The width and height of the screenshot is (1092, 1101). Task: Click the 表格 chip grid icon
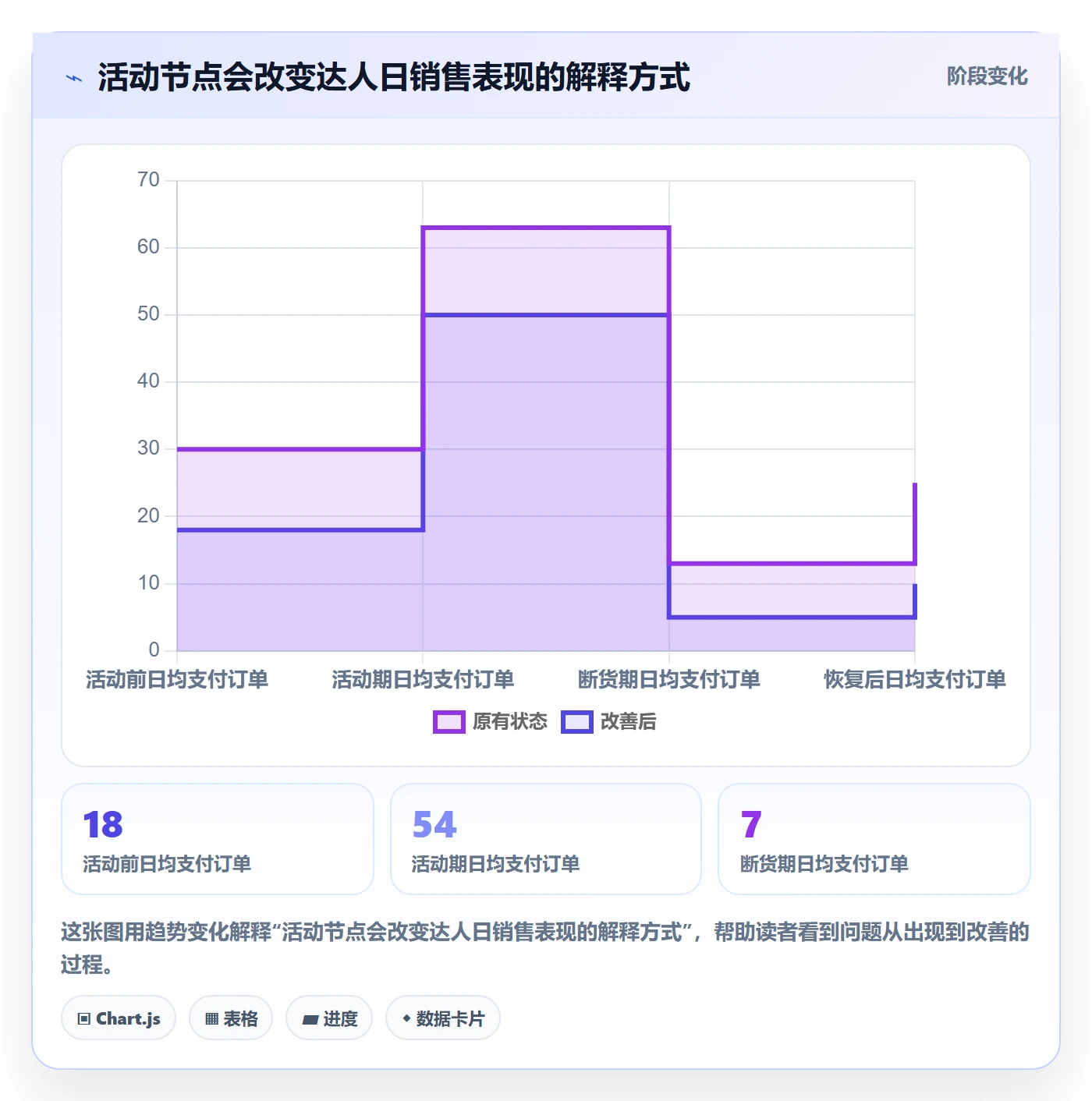point(211,1019)
